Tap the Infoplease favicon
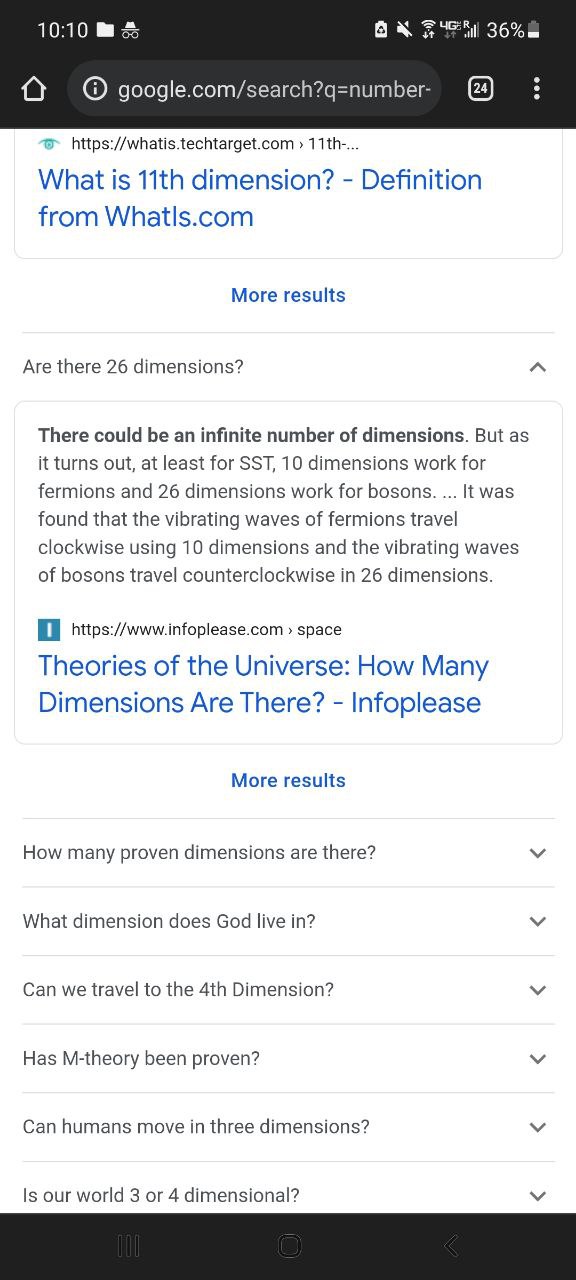 49,629
